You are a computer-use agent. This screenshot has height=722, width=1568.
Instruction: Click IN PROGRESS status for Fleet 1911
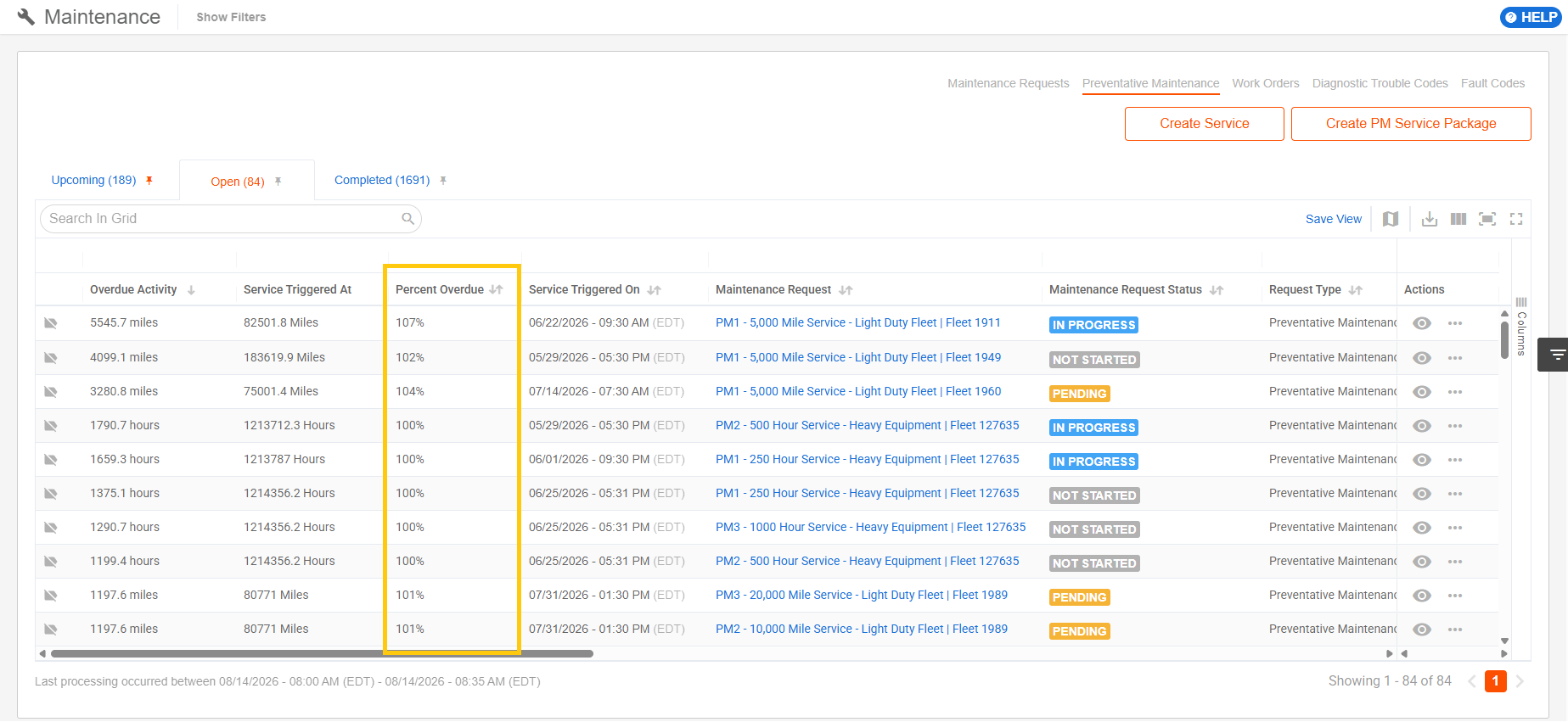1093,325
